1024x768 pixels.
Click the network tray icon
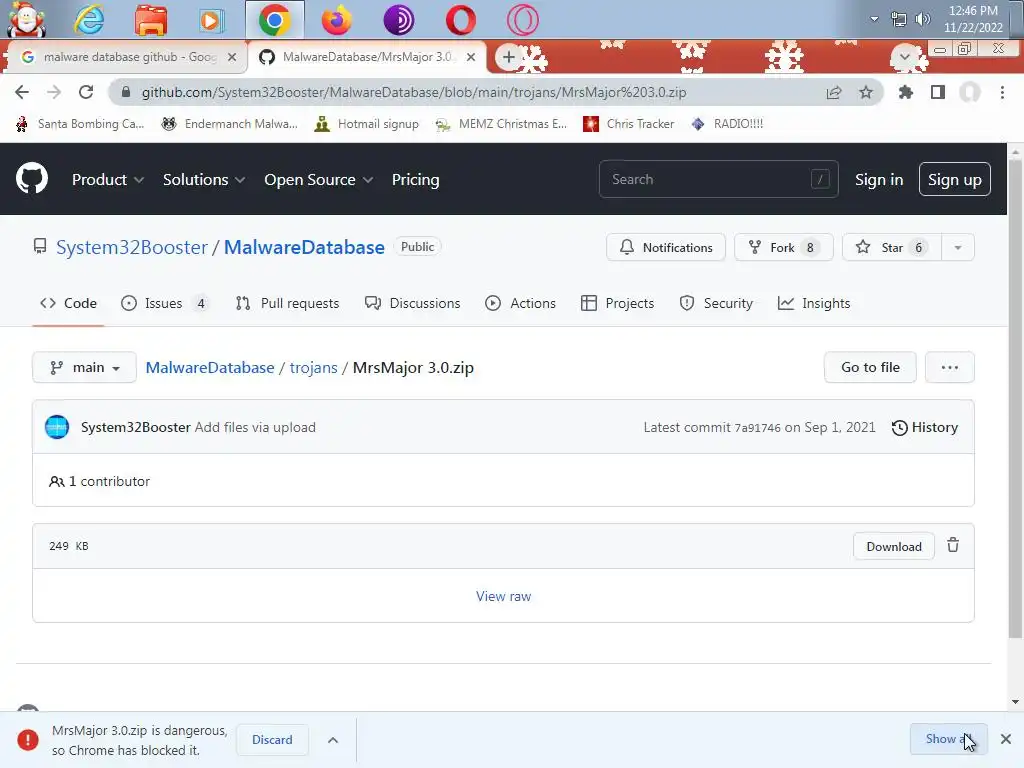(x=899, y=19)
